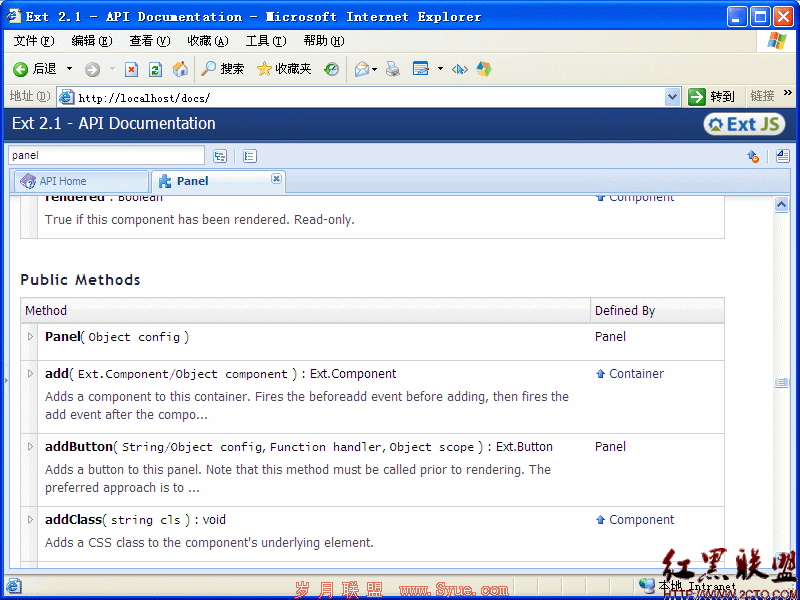The image size is (800, 600).
Task: Open the 查看(V) menu
Action: click(149, 41)
